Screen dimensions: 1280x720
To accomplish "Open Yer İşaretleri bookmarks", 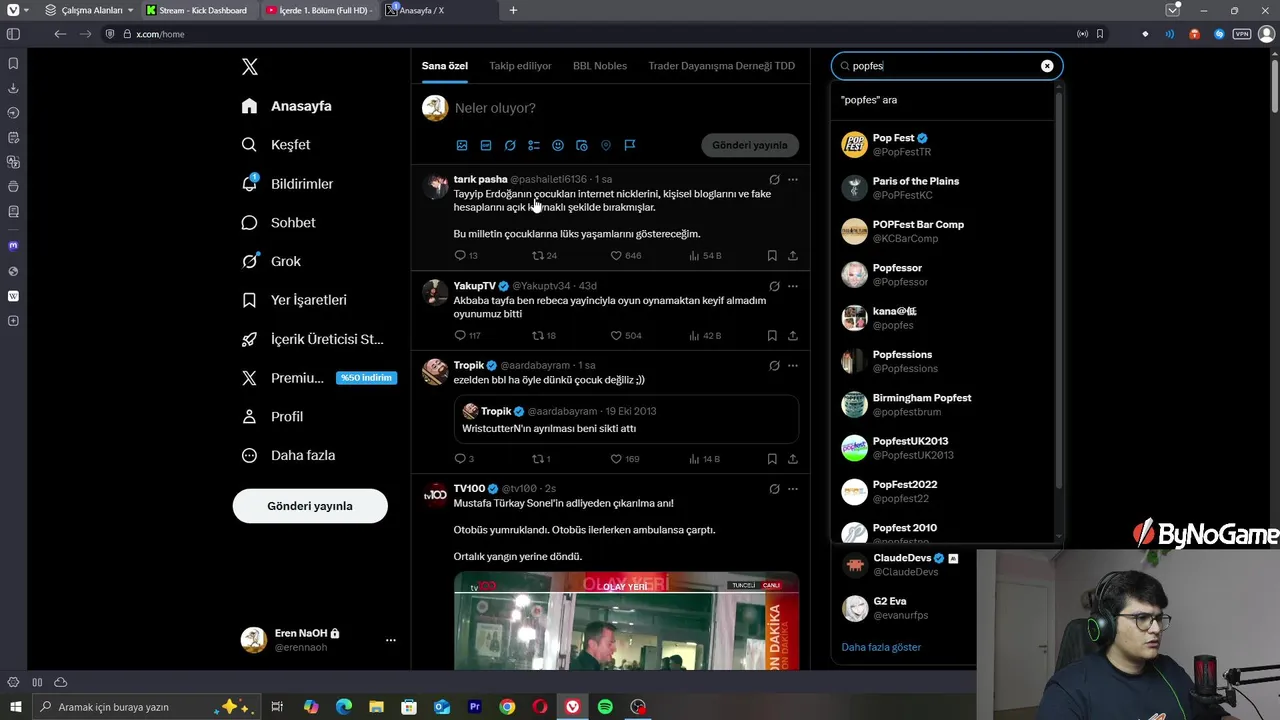I will [295, 300].
